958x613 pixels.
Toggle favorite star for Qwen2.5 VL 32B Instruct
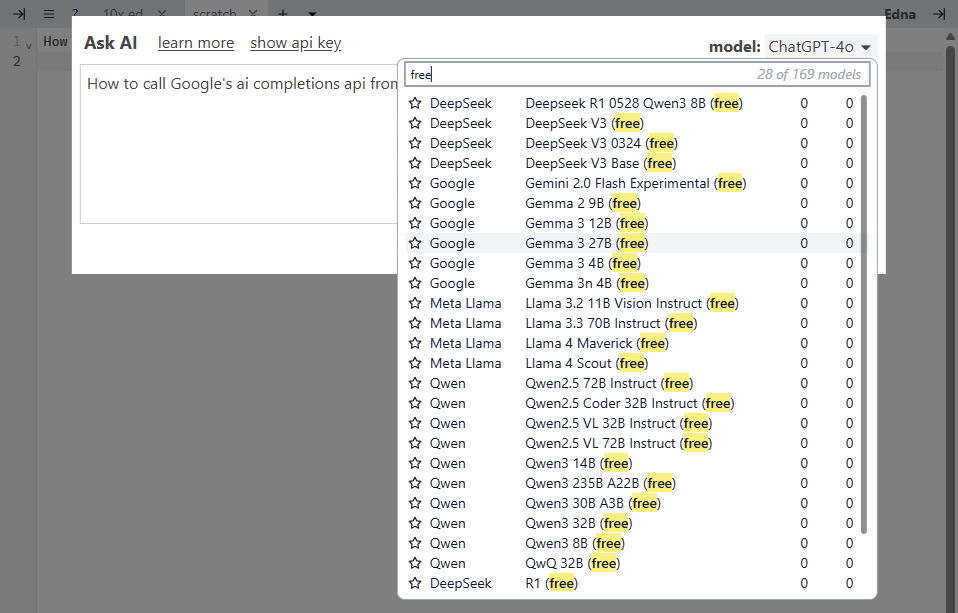tap(415, 424)
